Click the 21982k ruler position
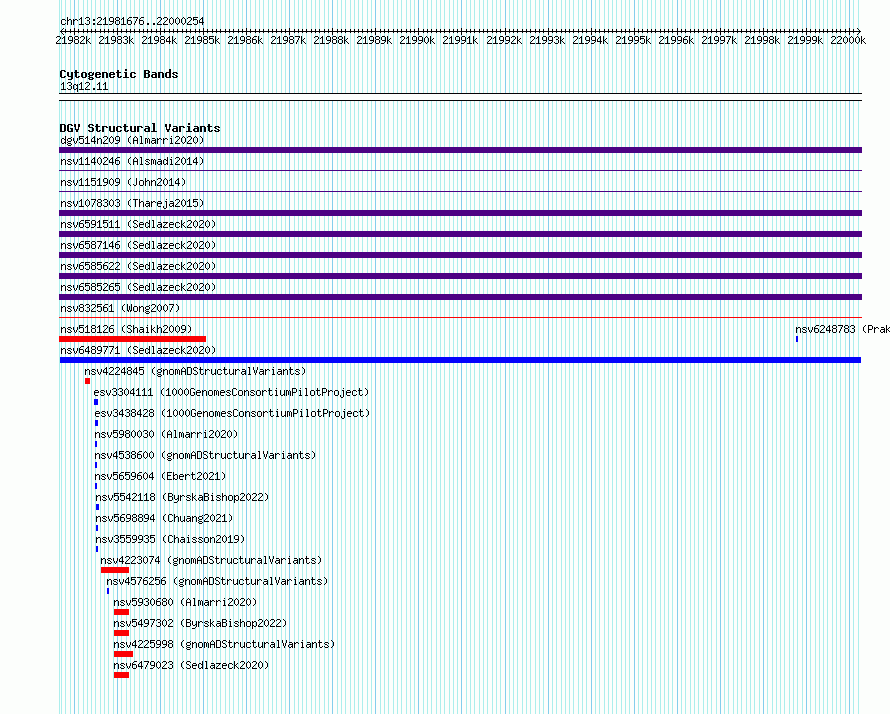 point(73,40)
